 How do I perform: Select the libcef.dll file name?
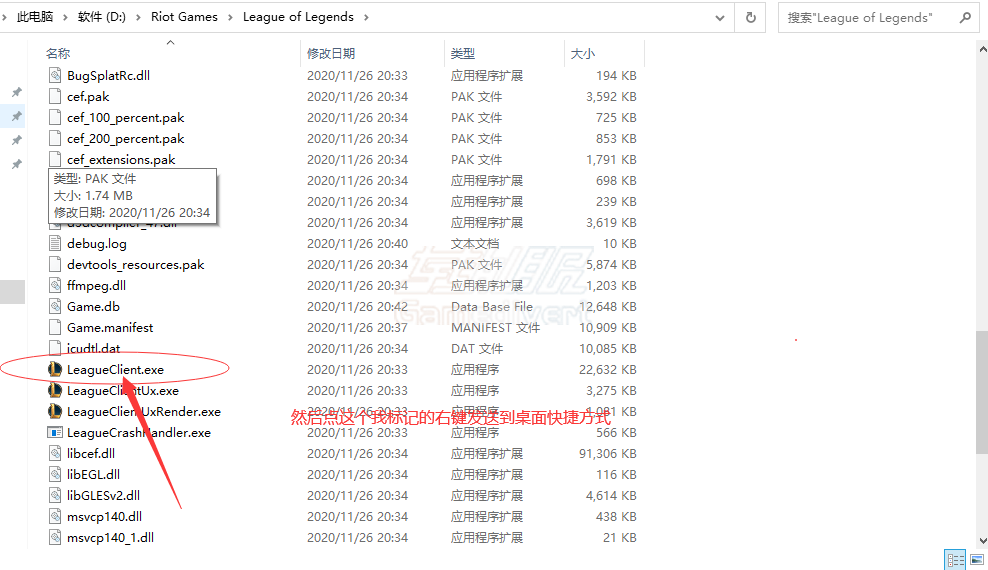point(91,453)
